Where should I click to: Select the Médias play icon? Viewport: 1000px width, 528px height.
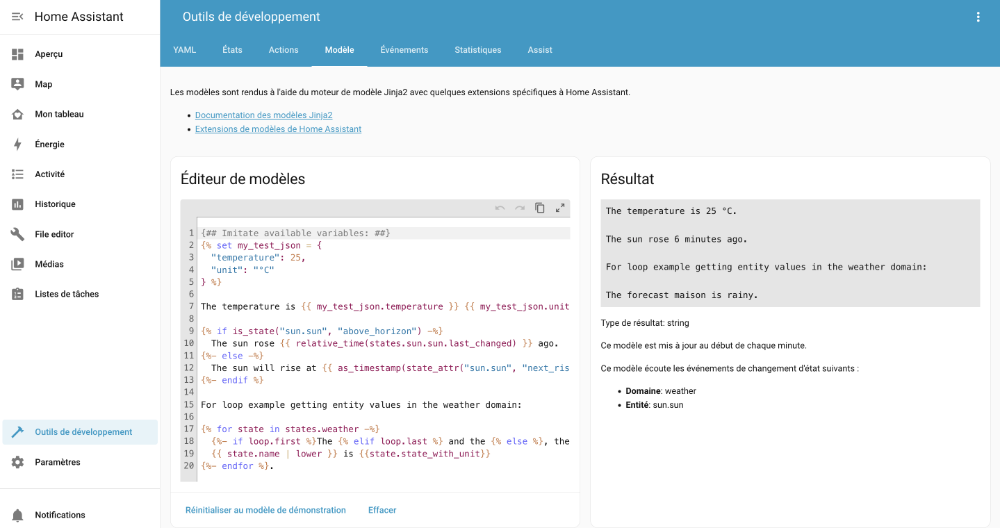click(x=17, y=264)
